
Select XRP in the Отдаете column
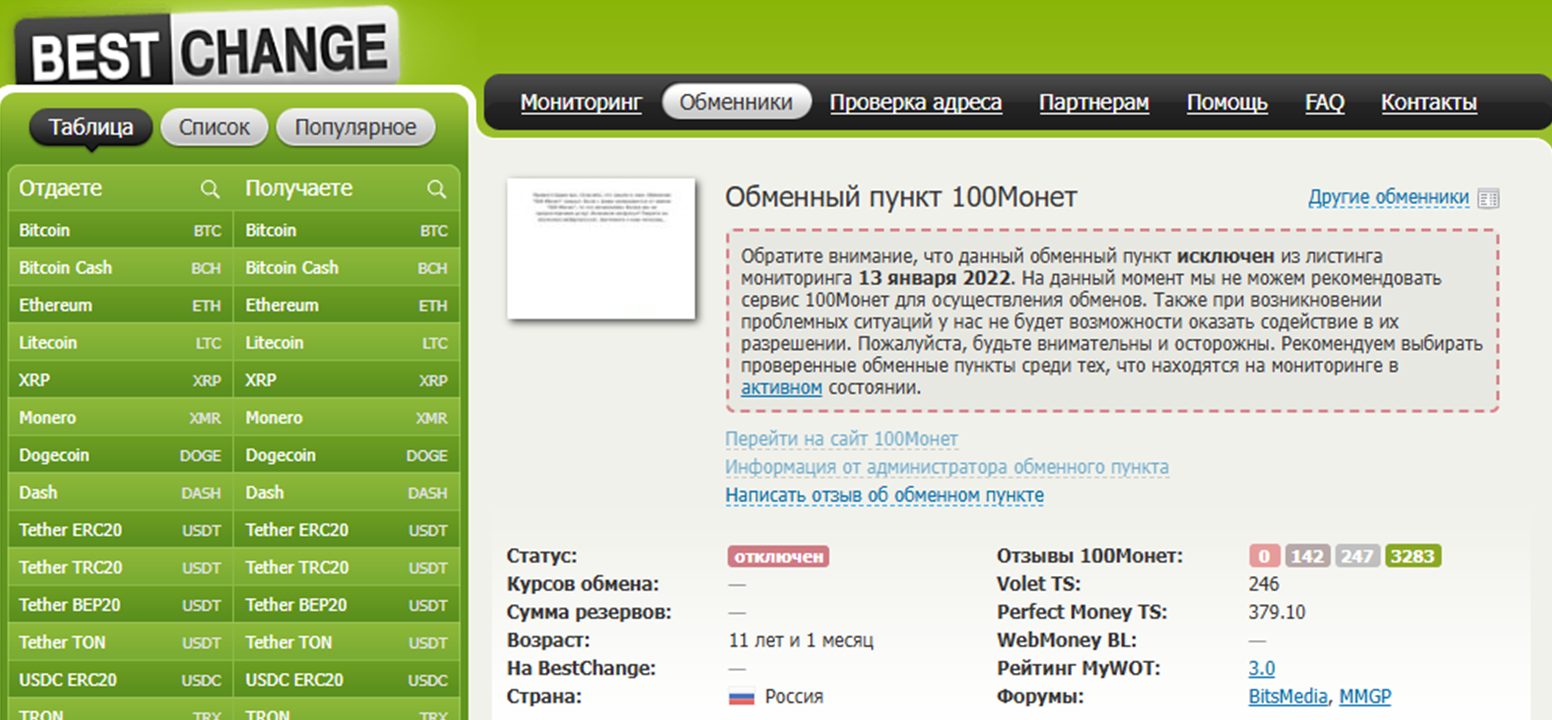(120, 380)
